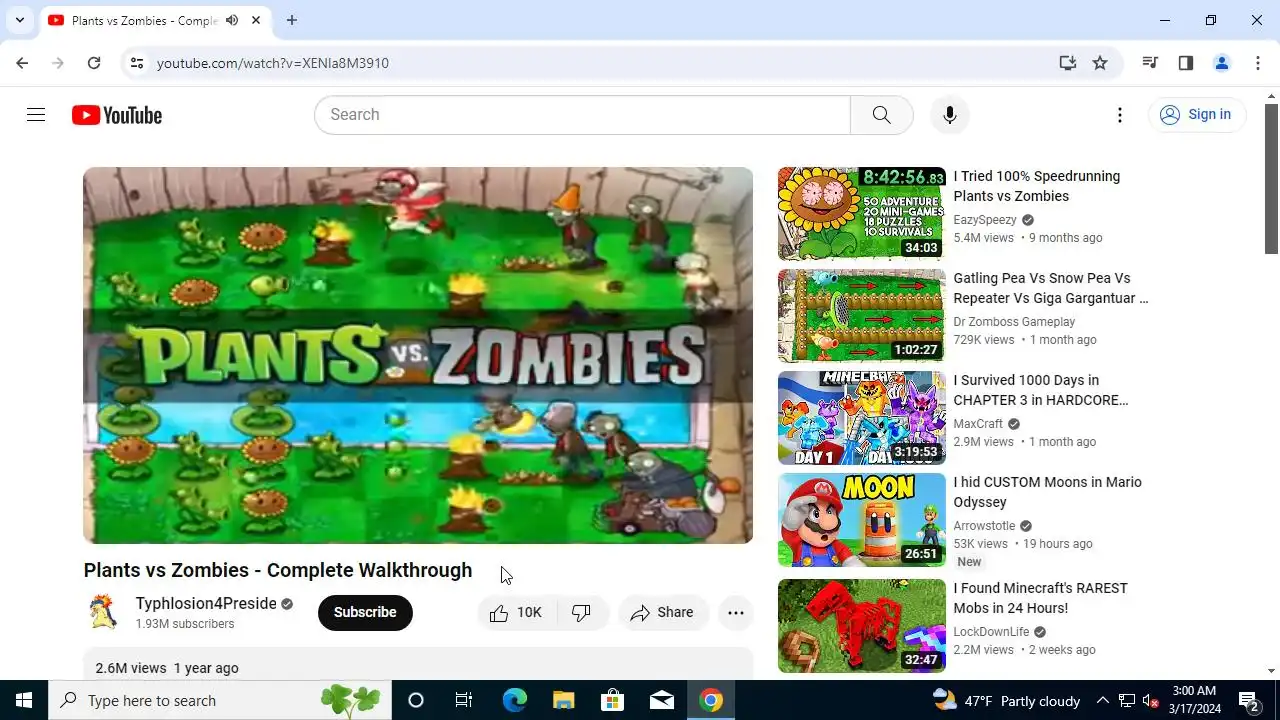
Task: Click Typhlosion4Preside channel avatar
Action: pos(103,612)
